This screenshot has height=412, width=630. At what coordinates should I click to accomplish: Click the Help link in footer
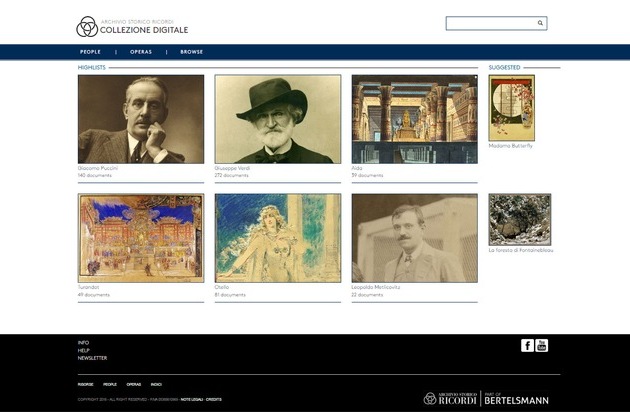[84, 350]
